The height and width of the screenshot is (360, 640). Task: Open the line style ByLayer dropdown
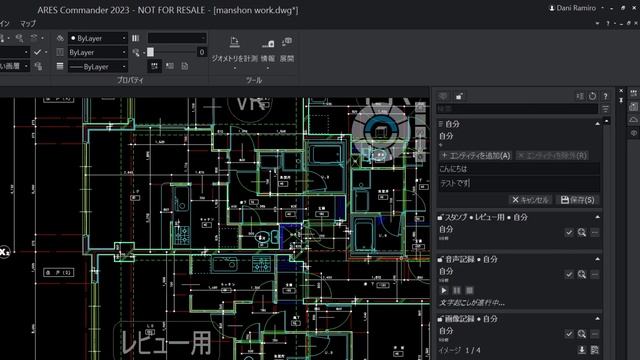click(x=98, y=67)
